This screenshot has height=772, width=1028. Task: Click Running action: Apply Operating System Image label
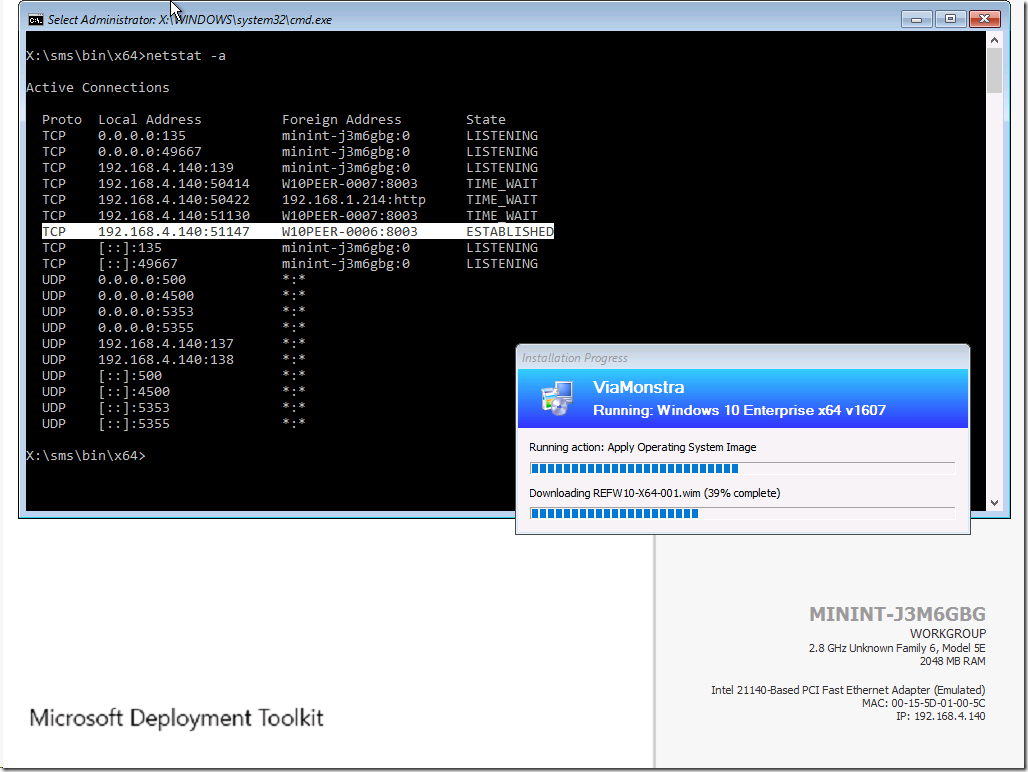point(642,447)
